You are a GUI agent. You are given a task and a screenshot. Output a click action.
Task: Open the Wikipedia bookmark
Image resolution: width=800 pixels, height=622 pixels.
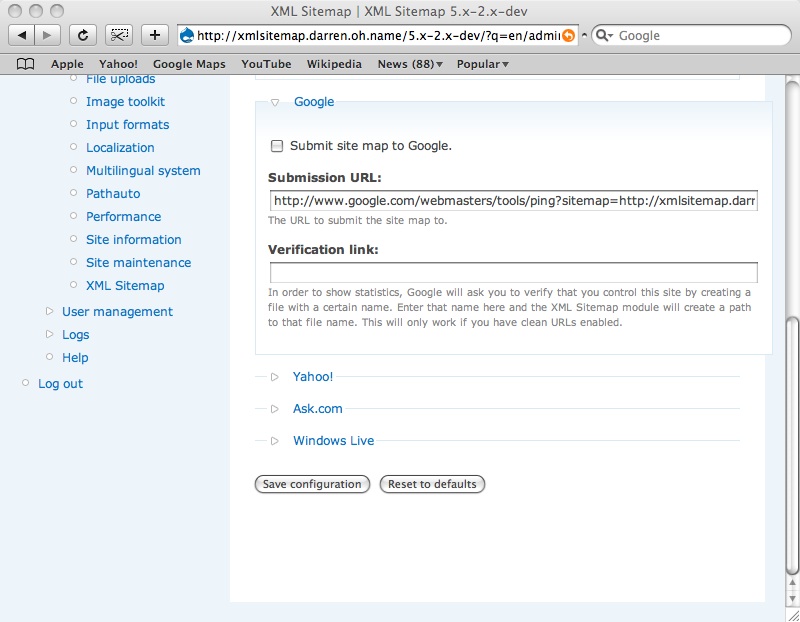[x=334, y=64]
